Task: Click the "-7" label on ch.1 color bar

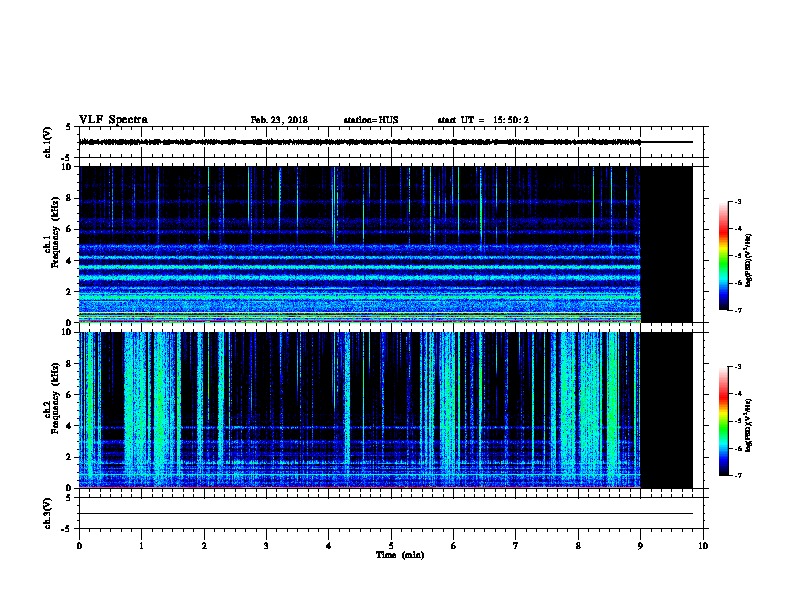Action: 737,310
